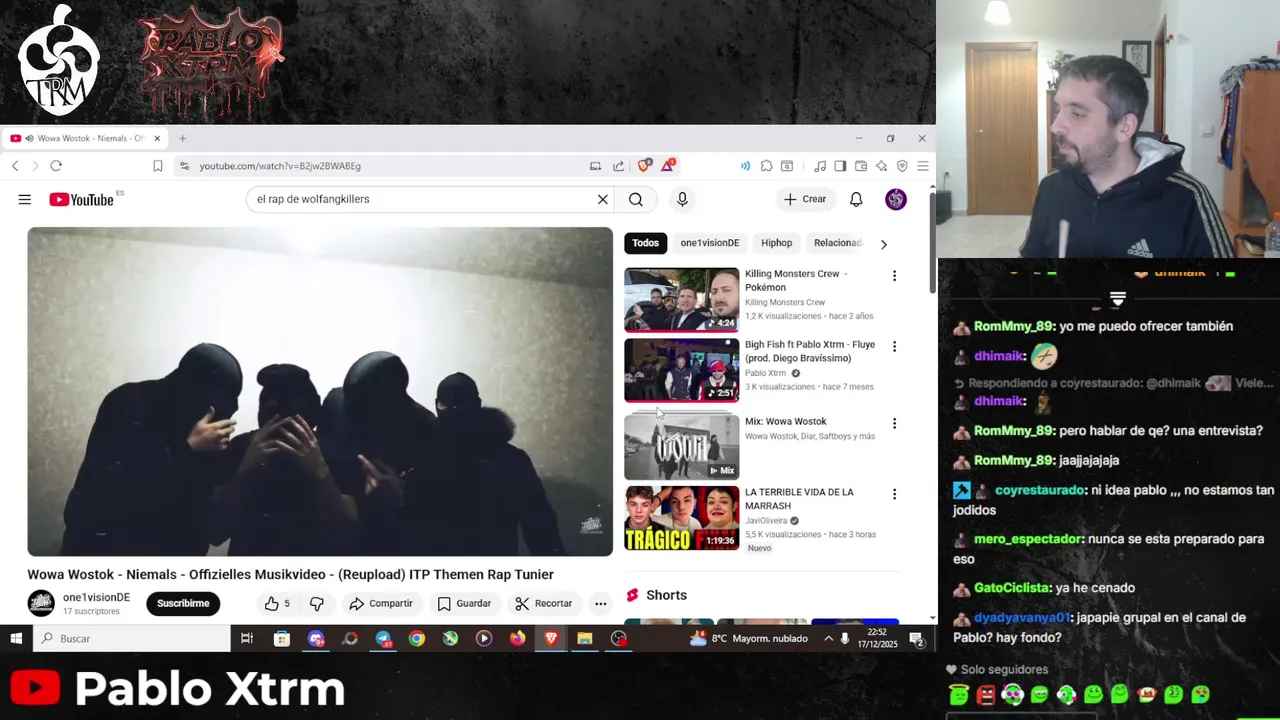Open the one1visionDE channel avatar
Screen dimensions: 1280x720
click(41, 603)
